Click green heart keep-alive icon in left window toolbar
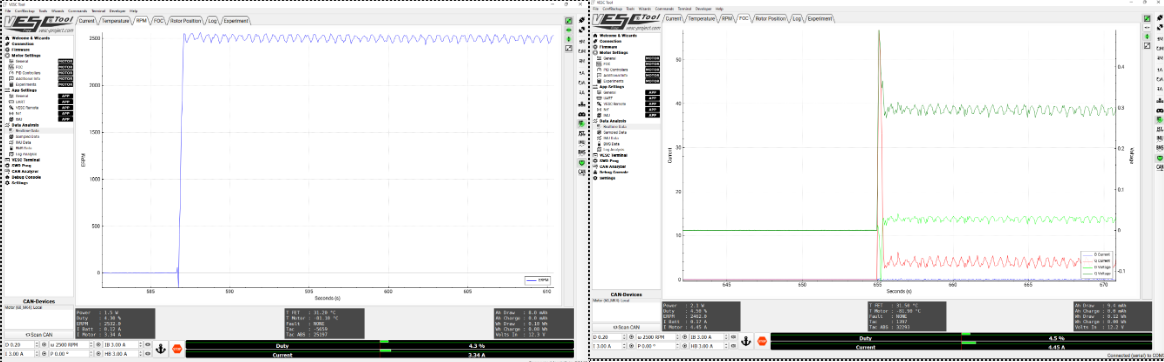This screenshot has height=362, width=1164. [x=581, y=162]
